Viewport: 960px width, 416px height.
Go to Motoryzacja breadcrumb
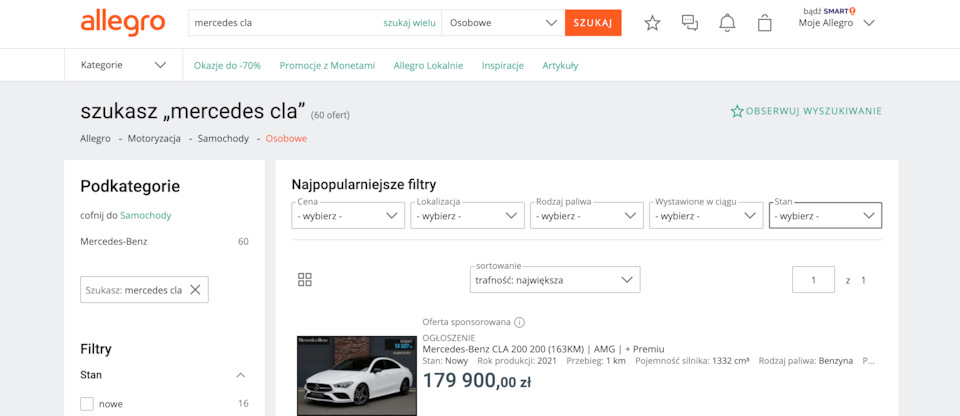pos(154,138)
